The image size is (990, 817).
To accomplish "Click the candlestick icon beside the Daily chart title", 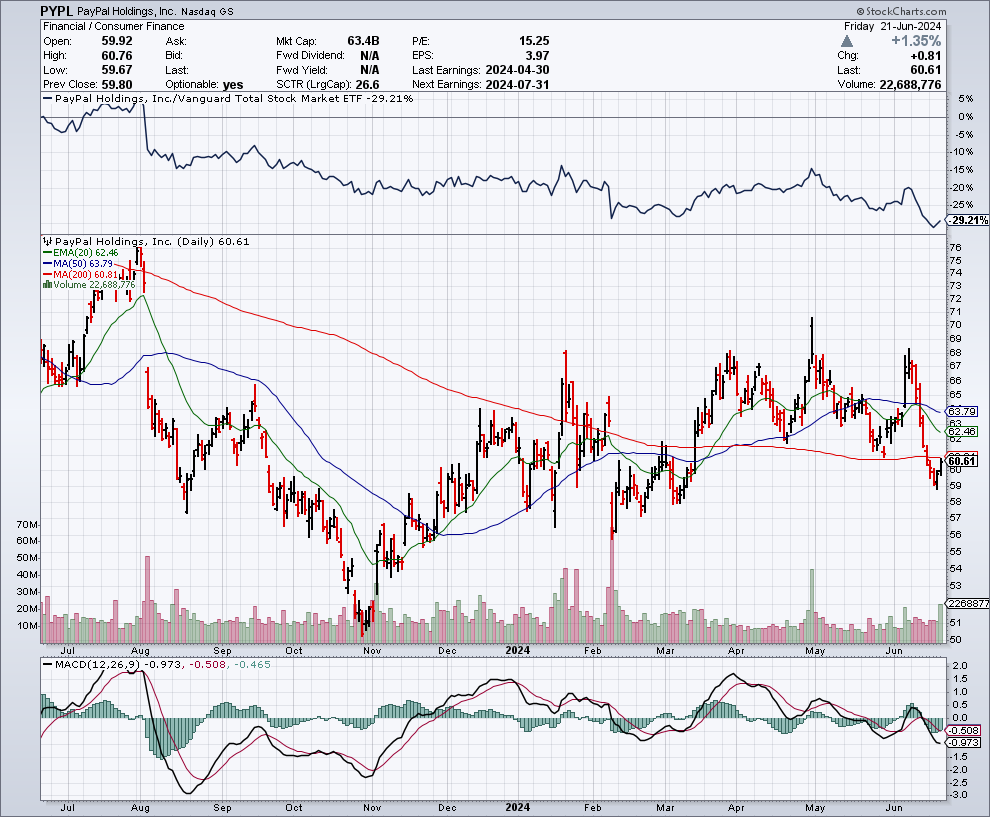I will coord(47,241).
